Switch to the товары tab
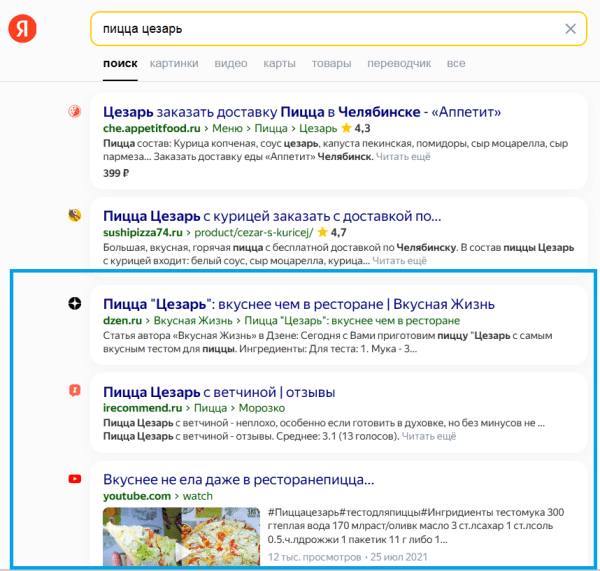 [331, 63]
